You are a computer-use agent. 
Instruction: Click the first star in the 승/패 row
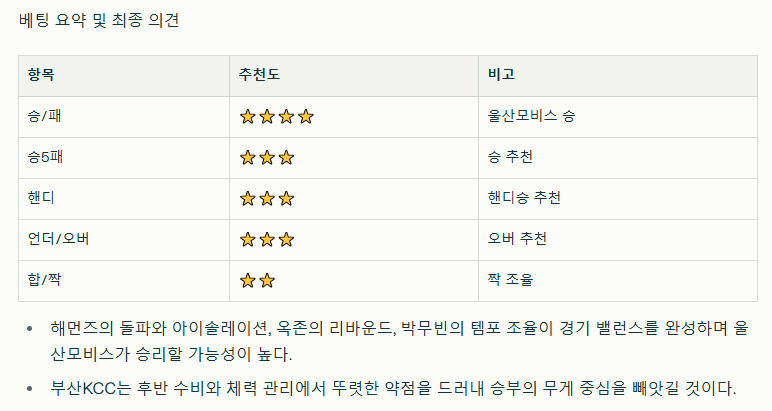248,117
